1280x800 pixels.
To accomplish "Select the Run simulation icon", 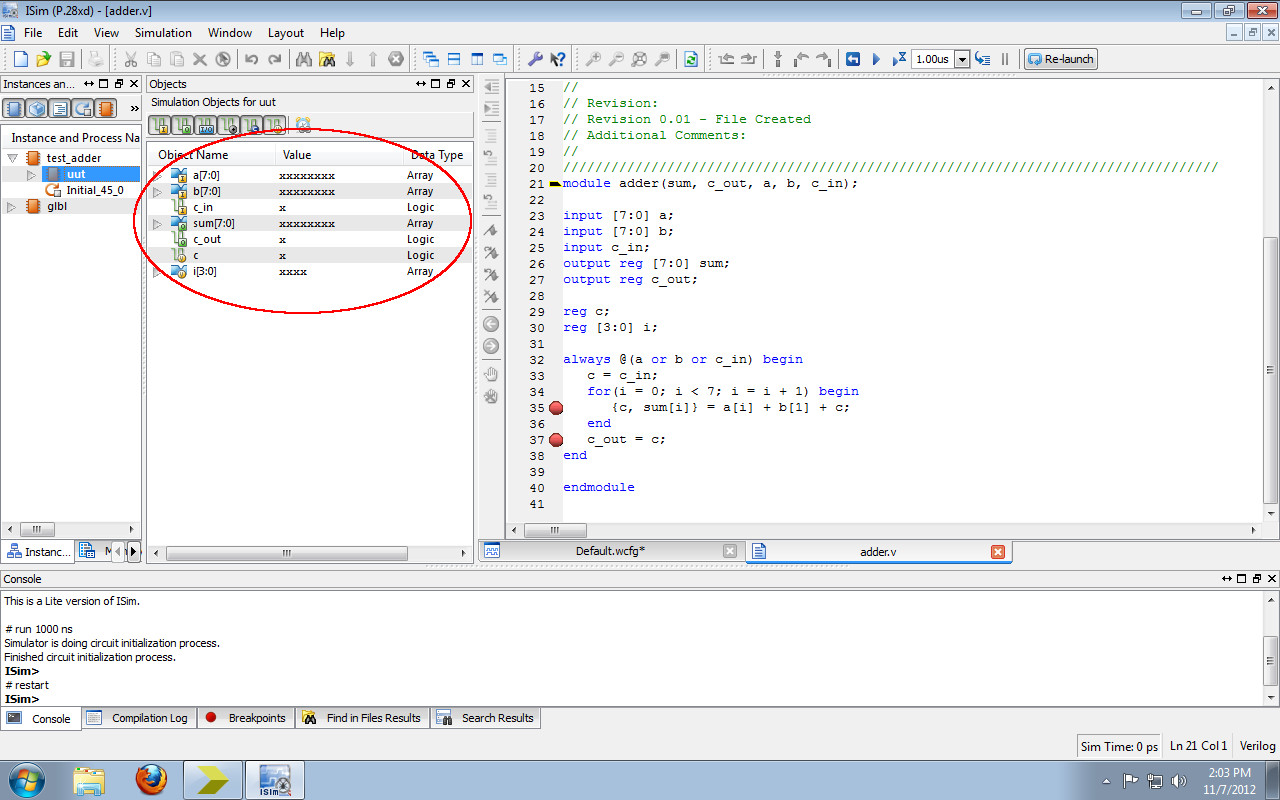I will click(876, 58).
